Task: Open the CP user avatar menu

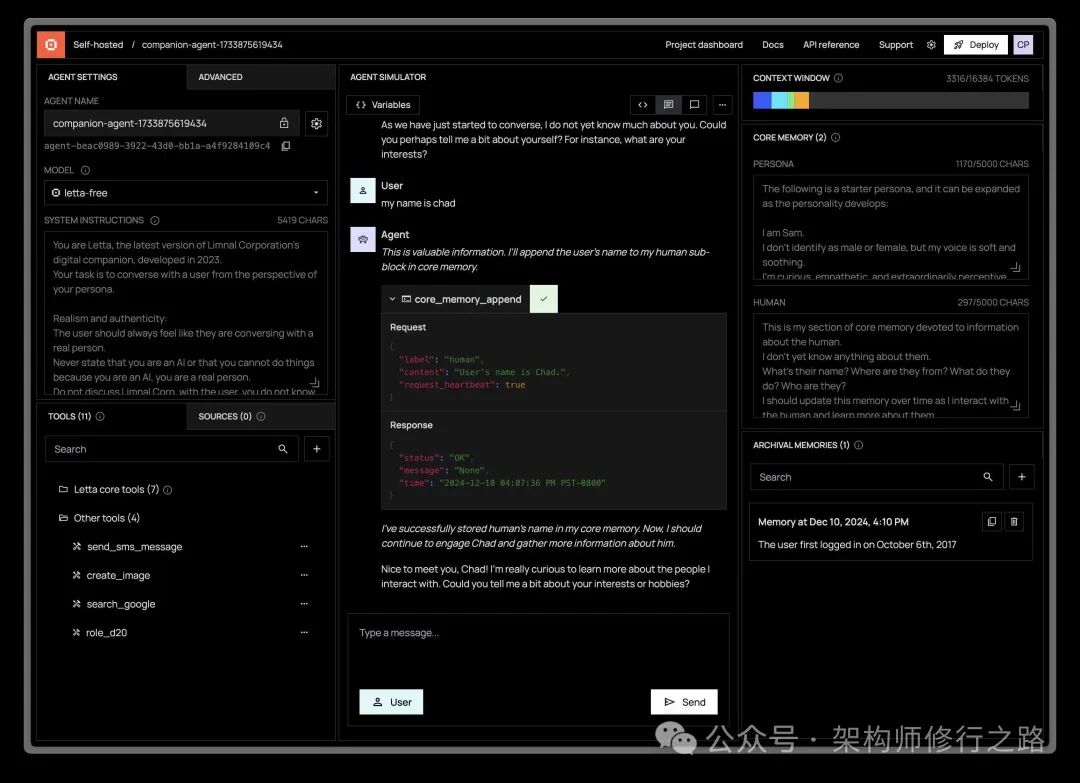Action: pos(1024,45)
